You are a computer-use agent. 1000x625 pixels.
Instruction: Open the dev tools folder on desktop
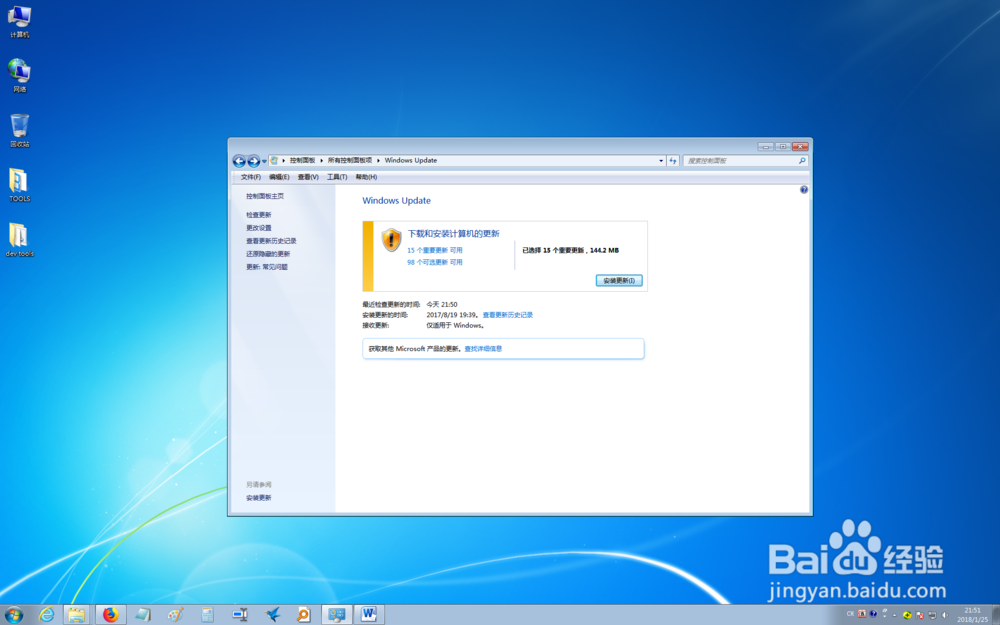click(x=19, y=240)
